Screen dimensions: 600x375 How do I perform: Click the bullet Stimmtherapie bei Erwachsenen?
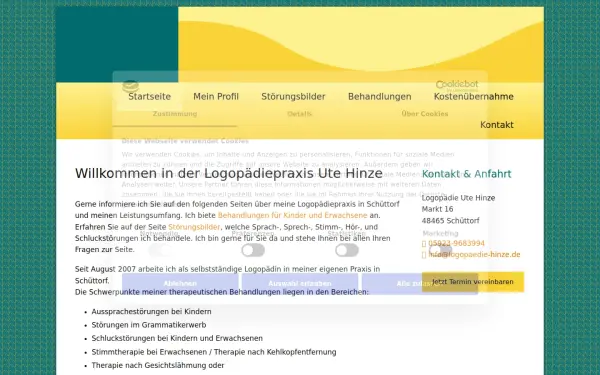214,352
